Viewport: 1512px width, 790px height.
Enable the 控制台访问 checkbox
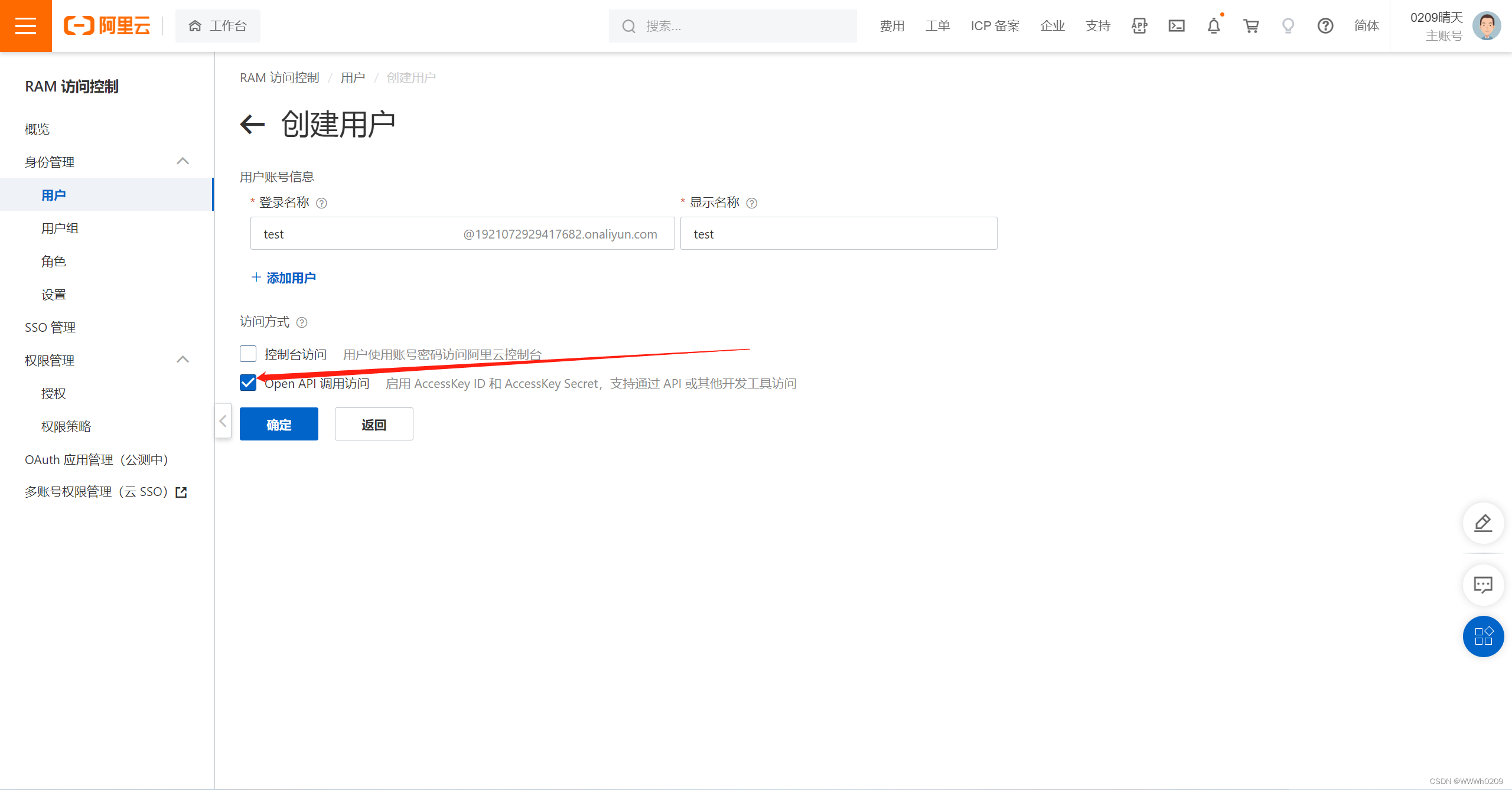(x=248, y=354)
